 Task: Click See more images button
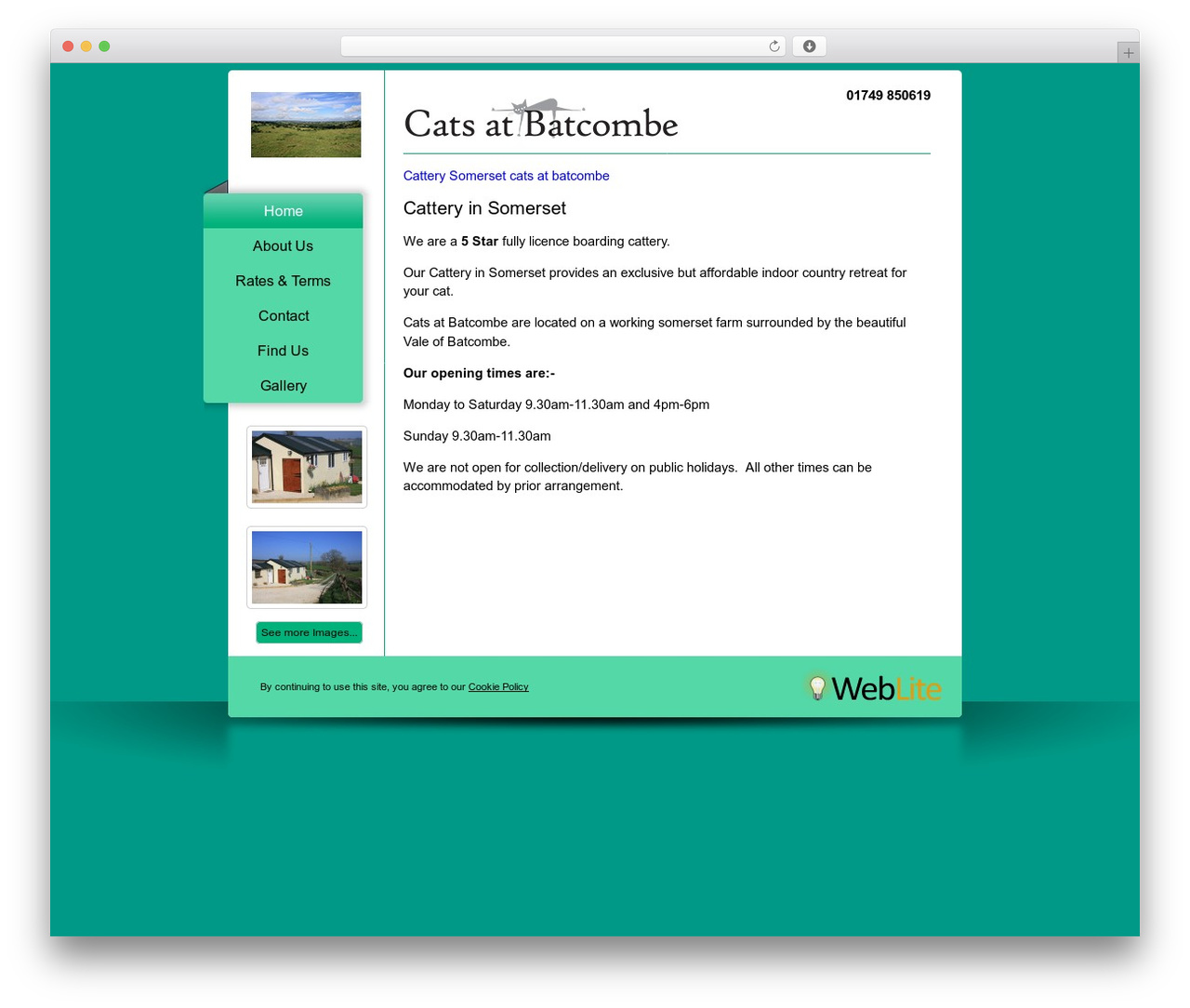click(309, 632)
